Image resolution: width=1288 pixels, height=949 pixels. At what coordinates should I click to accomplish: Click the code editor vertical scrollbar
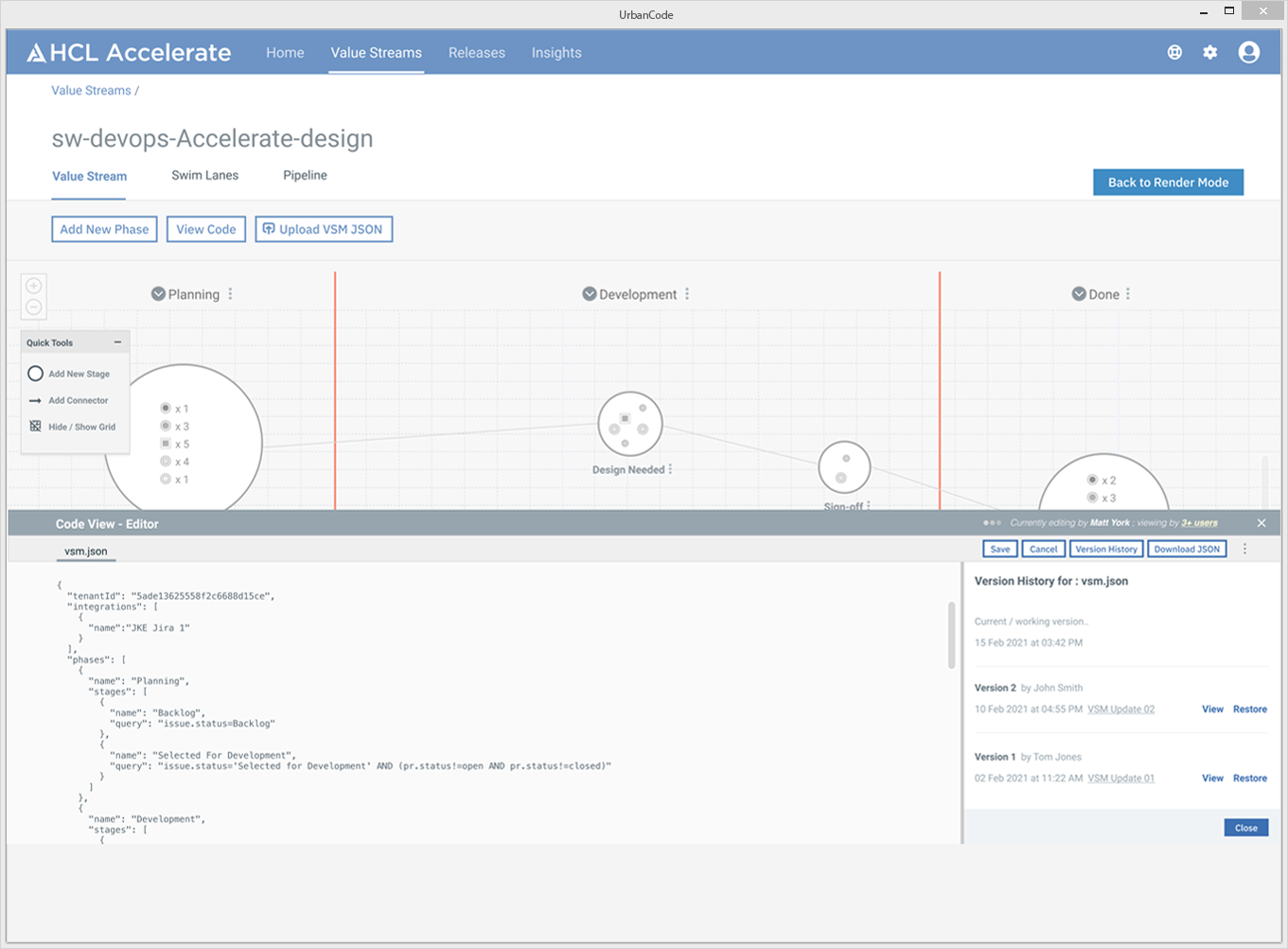pos(951,634)
